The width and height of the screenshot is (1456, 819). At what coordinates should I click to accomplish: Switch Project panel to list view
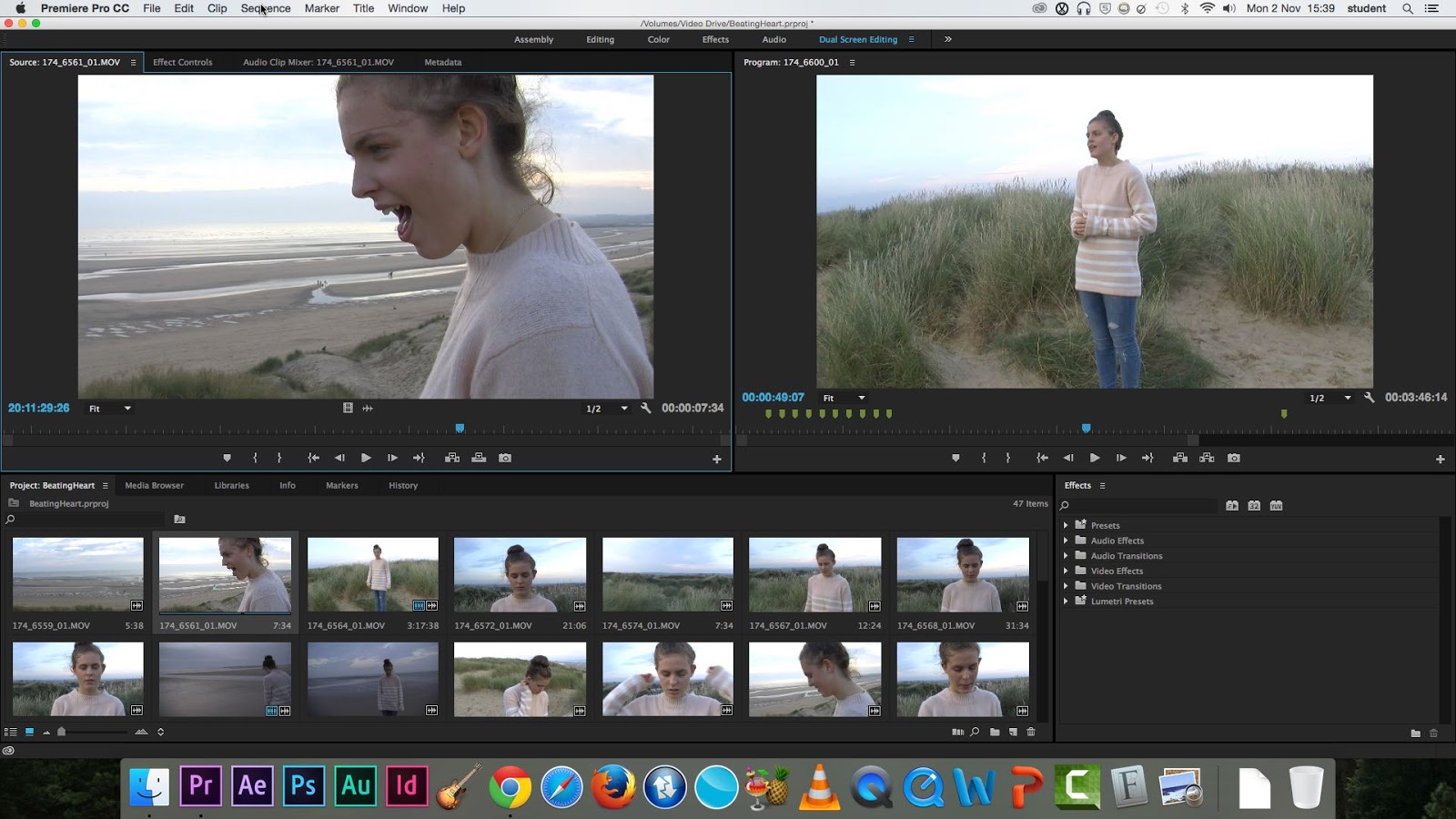[11, 732]
